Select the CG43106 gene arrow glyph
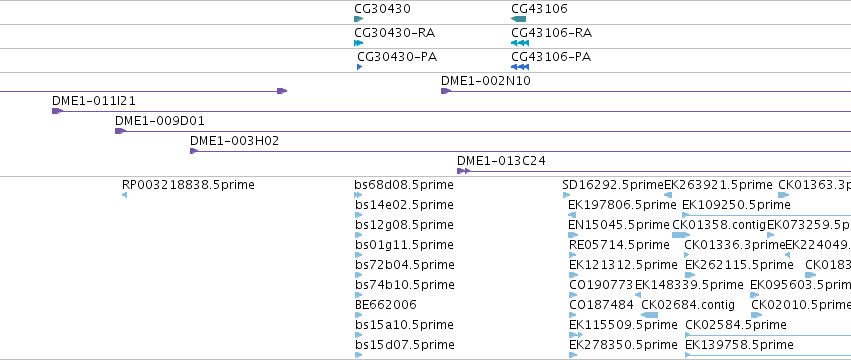This screenshot has width=851, height=360. pyautogui.click(x=518, y=19)
